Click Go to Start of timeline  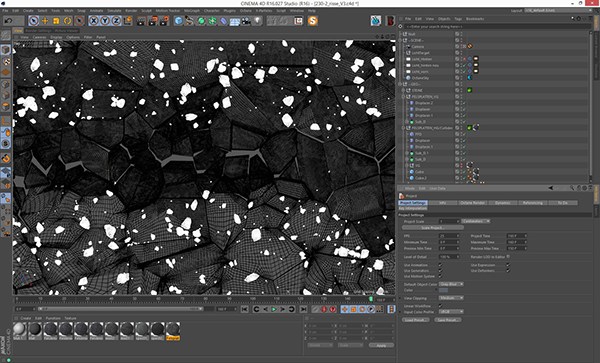[245, 309]
